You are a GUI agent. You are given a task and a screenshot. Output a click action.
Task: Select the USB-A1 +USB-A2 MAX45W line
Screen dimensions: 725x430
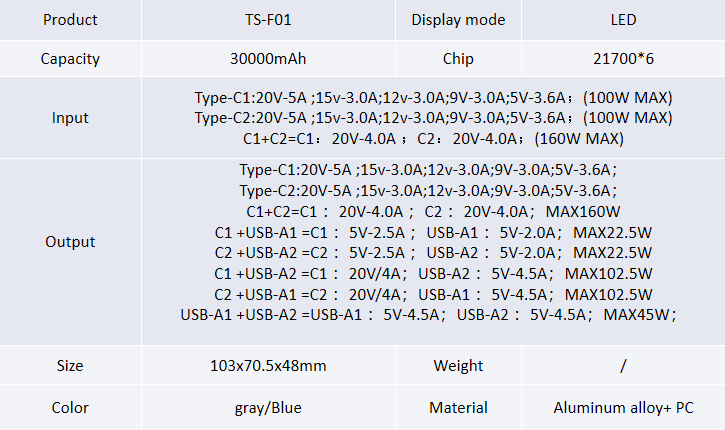428,315
